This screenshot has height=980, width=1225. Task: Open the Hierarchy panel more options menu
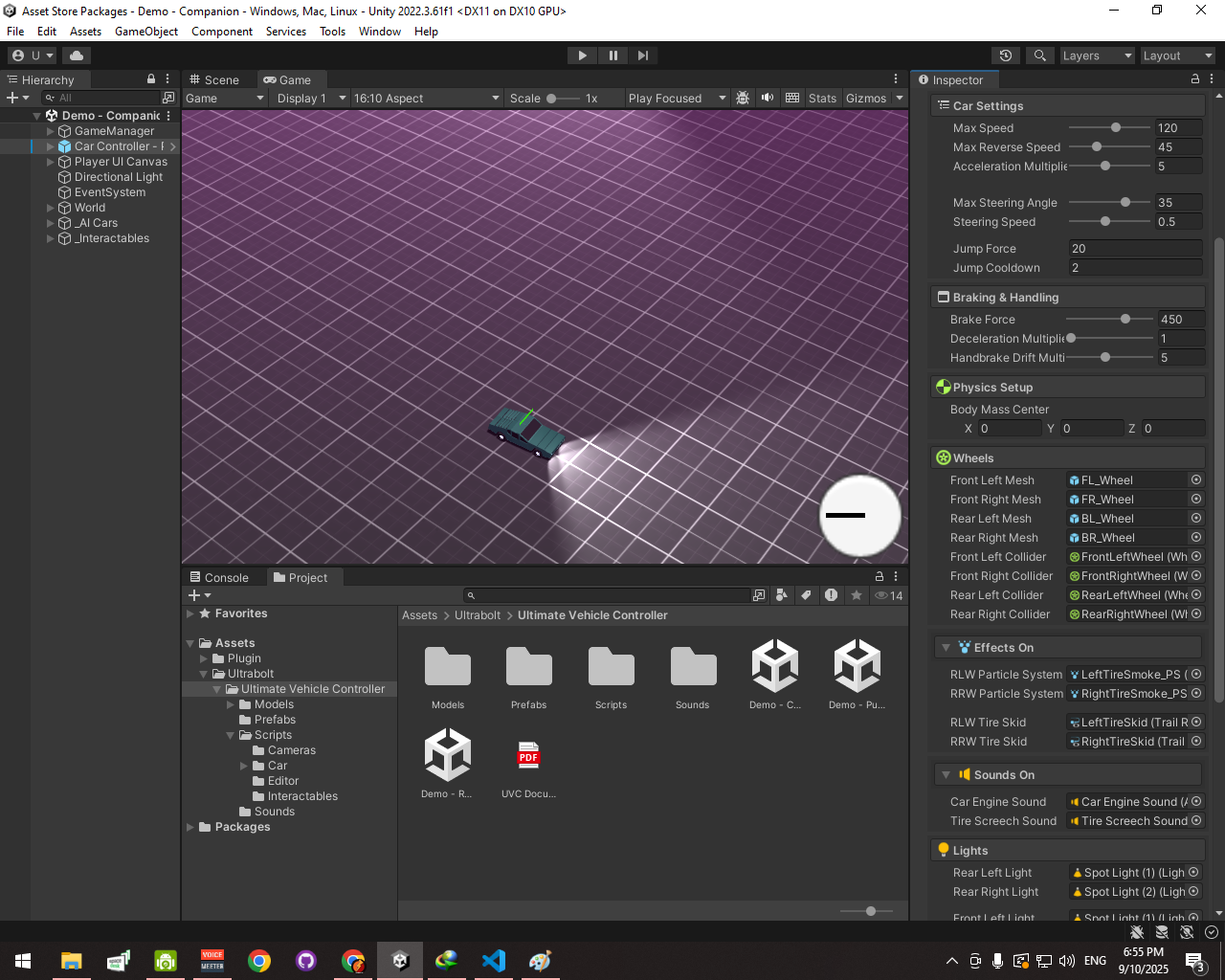tap(167, 78)
